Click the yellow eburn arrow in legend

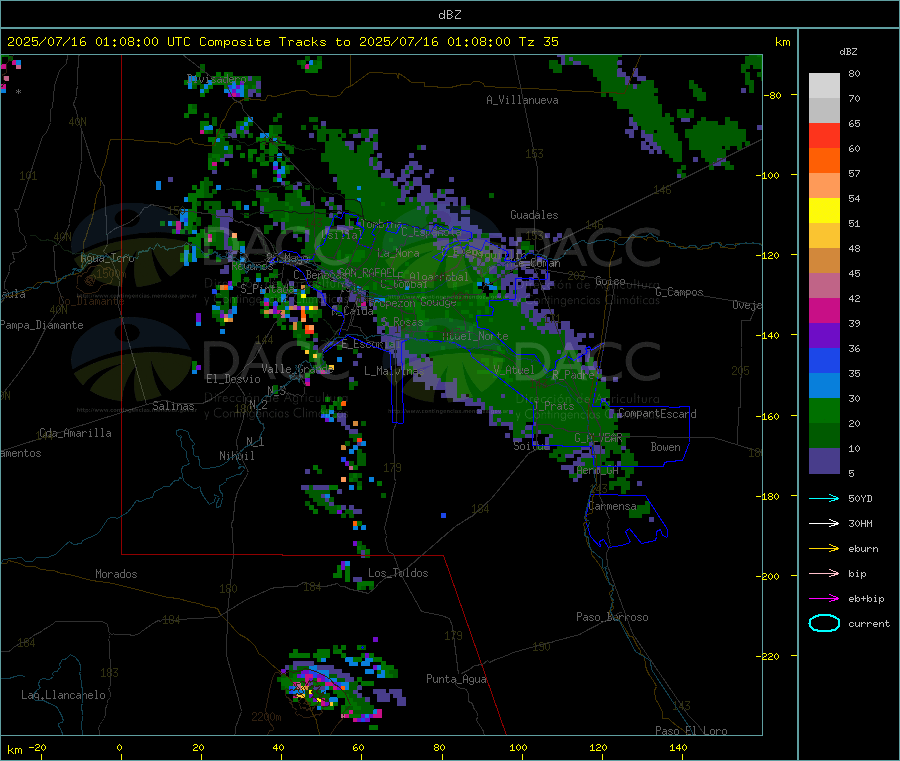pos(824,549)
